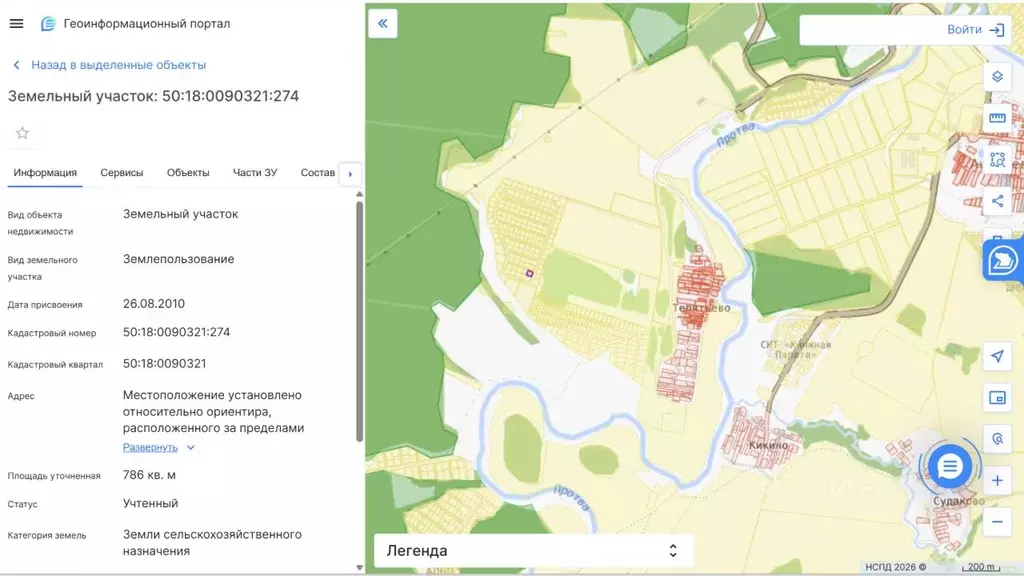
Task: Switch to the Части ЗУ tab
Action: pos(255,173)
